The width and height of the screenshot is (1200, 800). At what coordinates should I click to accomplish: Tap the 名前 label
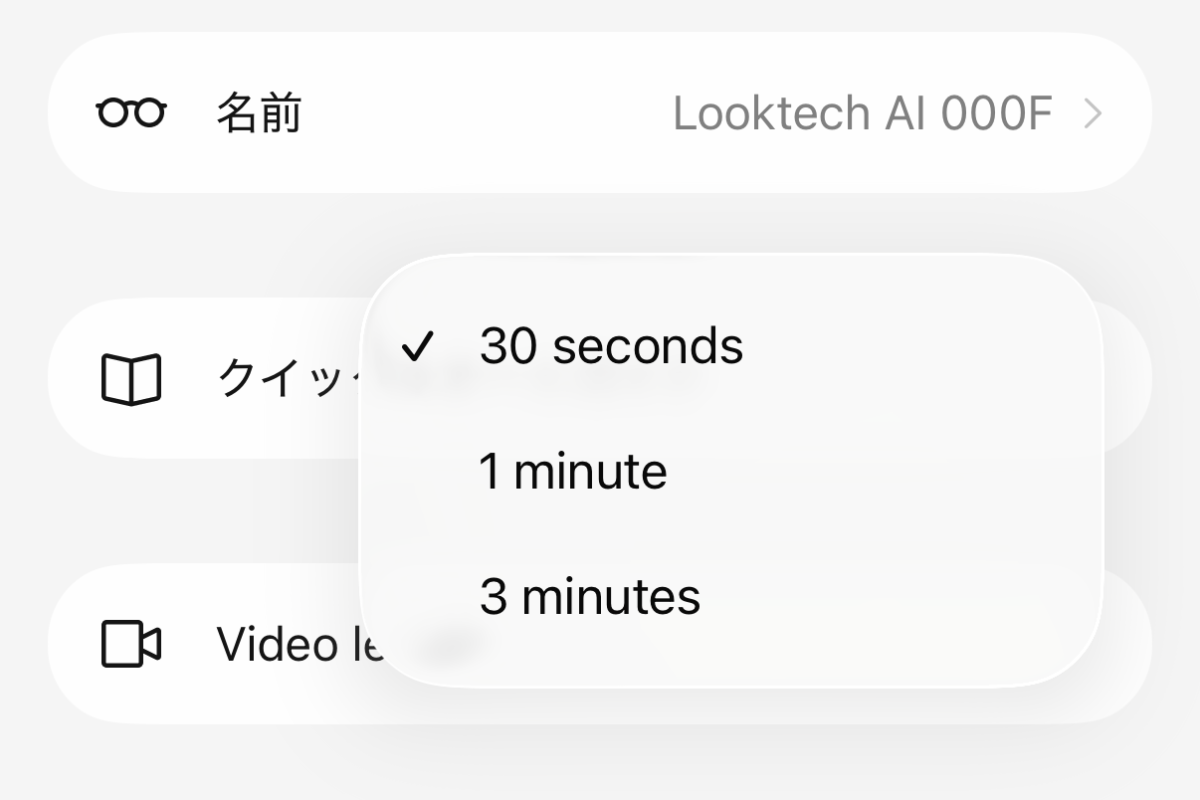click(259, 114)
